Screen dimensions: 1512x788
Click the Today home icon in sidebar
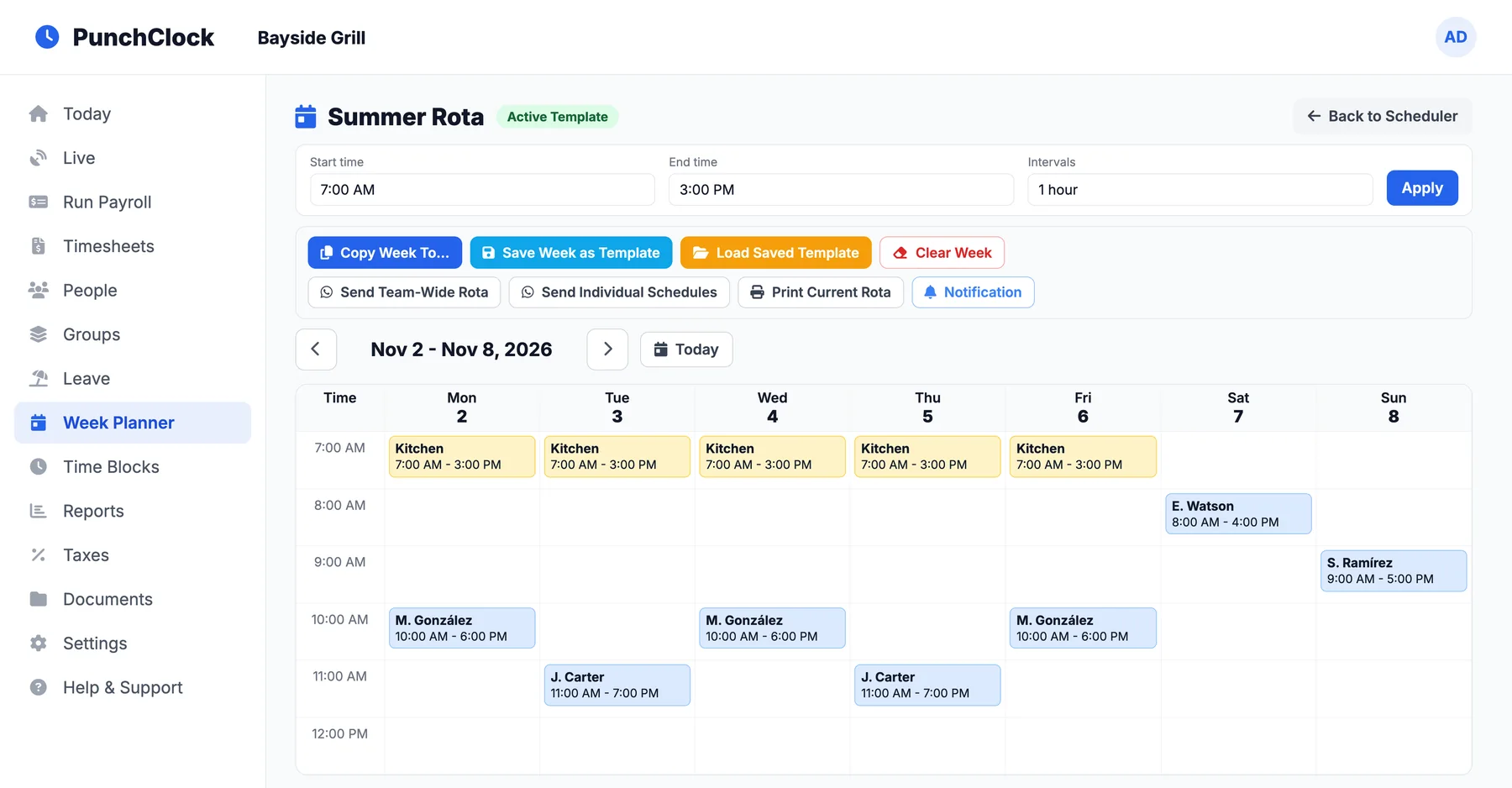[x=39, y=113]
